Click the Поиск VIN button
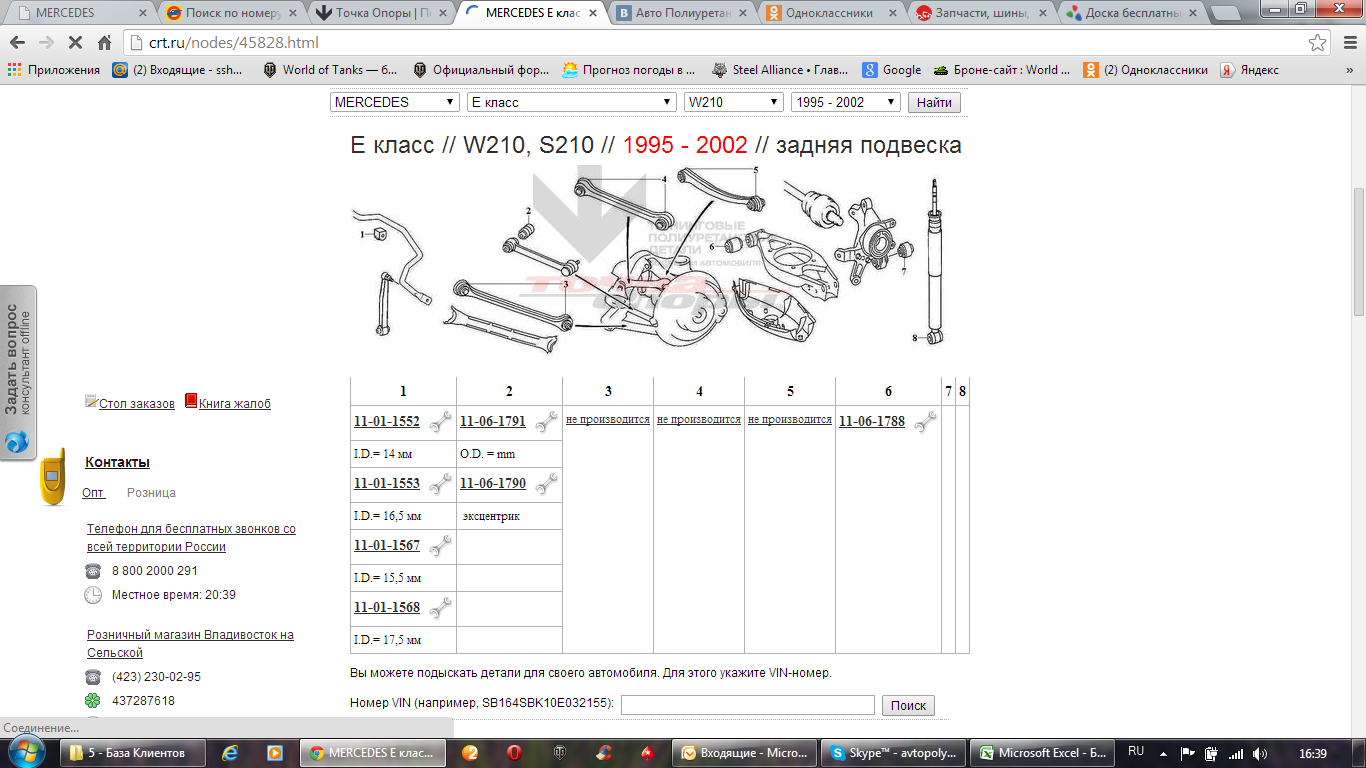The width and height of the screenshot is (1366, 768). point(908,705)
